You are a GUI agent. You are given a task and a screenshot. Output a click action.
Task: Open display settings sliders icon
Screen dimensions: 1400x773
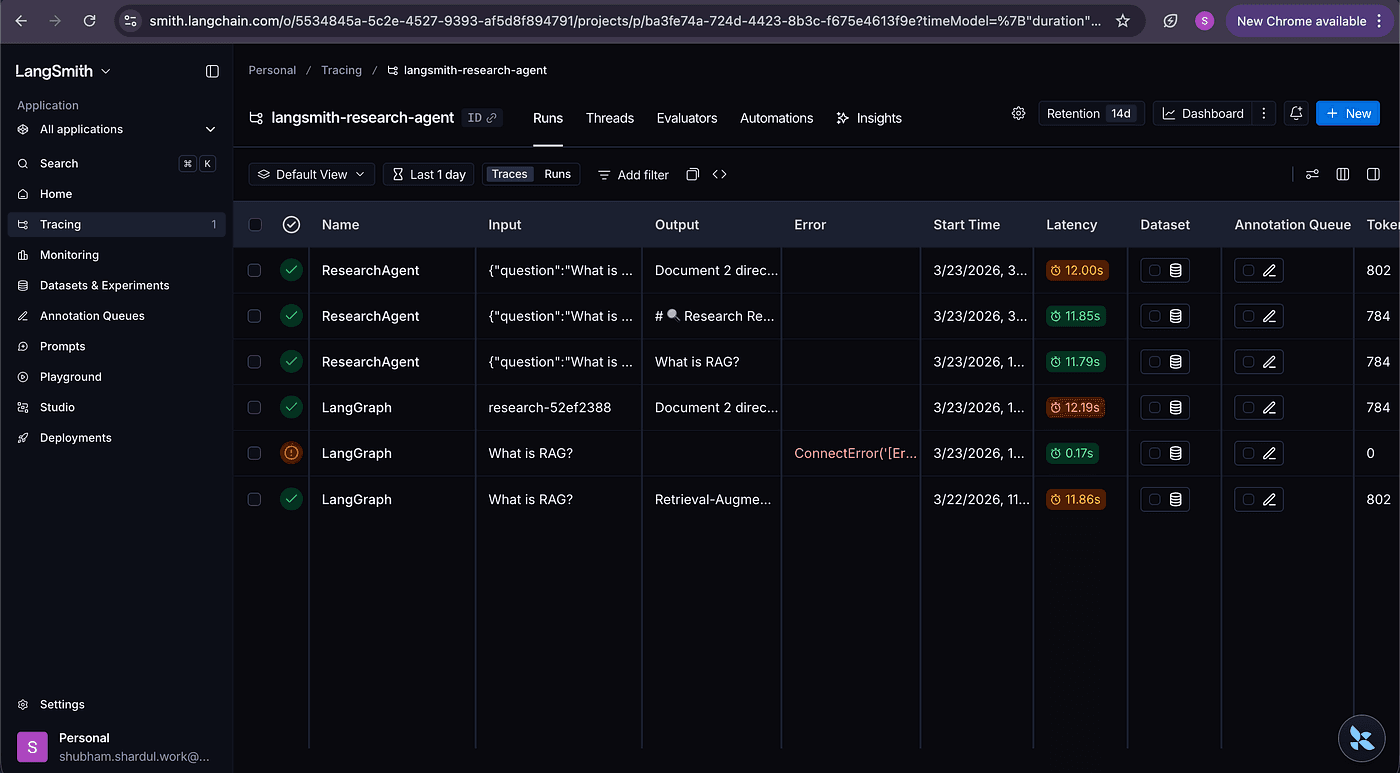pos(1312,174)
